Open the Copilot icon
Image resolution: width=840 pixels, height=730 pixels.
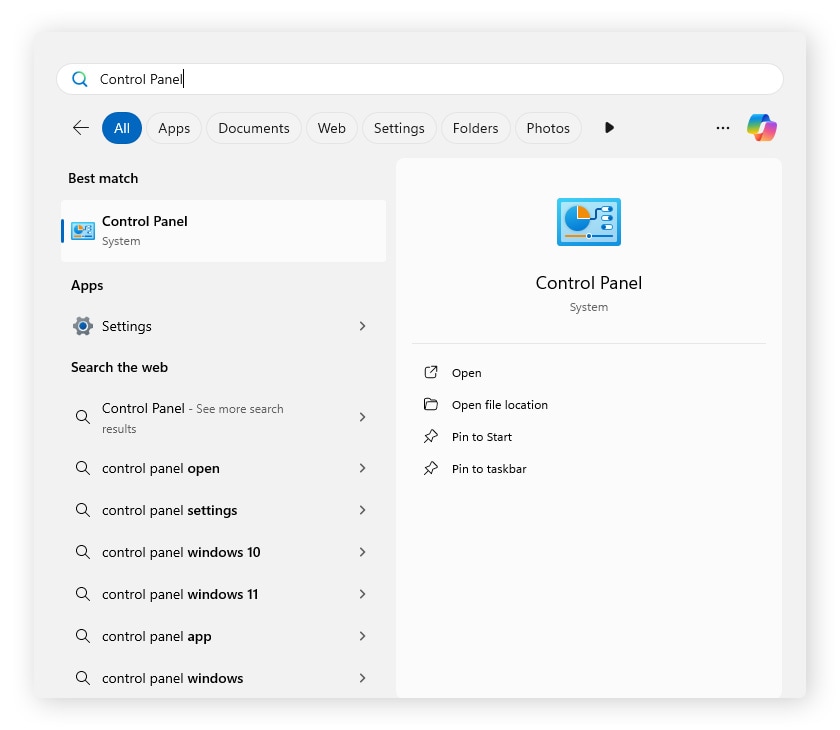[x=762, y=128]
